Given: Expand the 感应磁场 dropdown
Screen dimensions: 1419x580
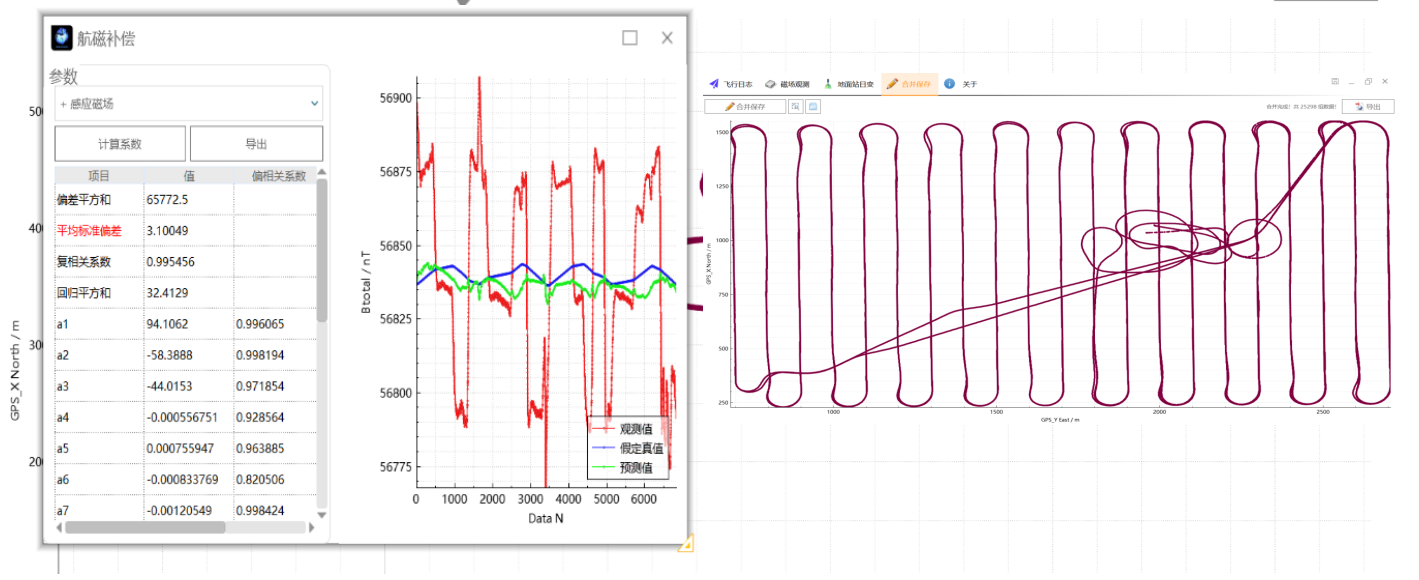Looking at the screenshot, I should coord(315,103).
